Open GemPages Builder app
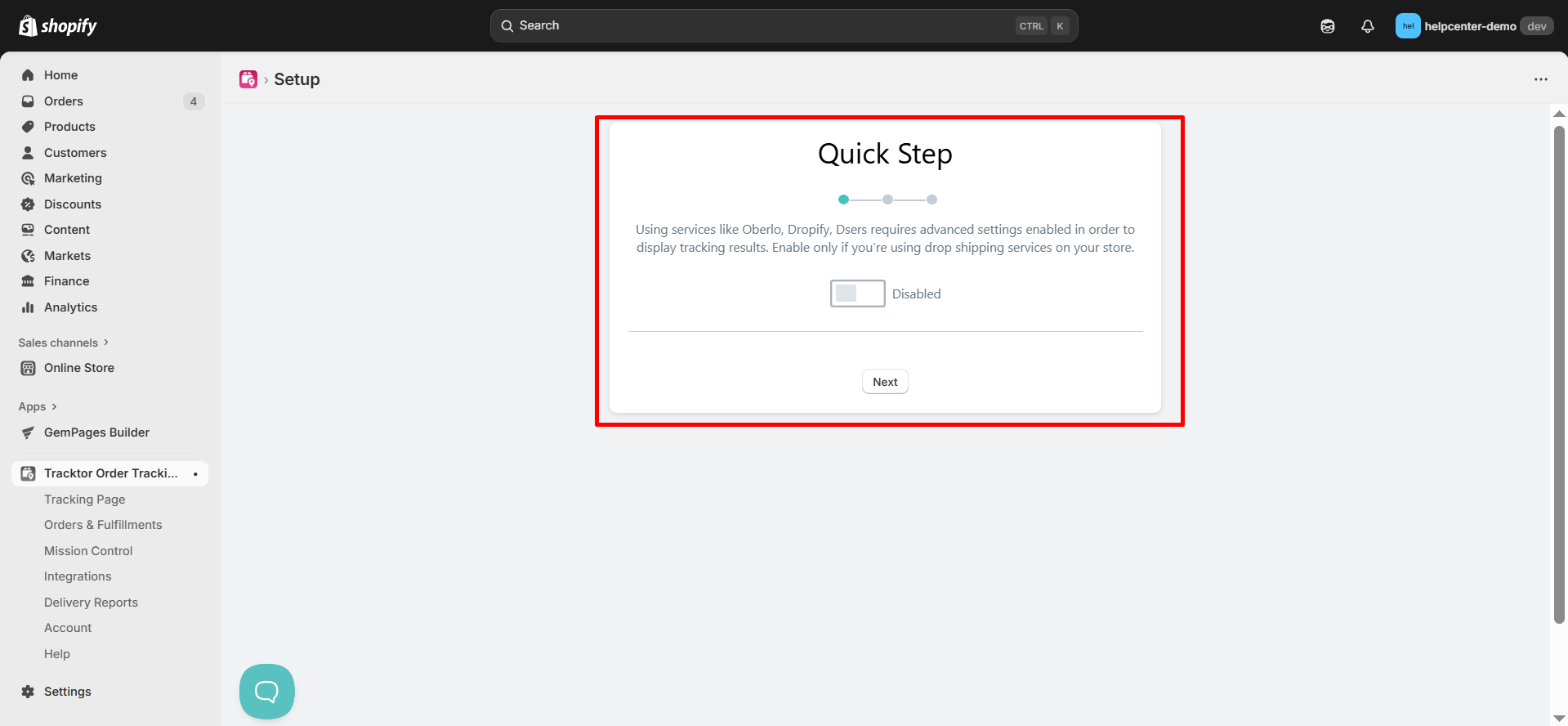Screen dimensions: 1568x726 (96, 432)
